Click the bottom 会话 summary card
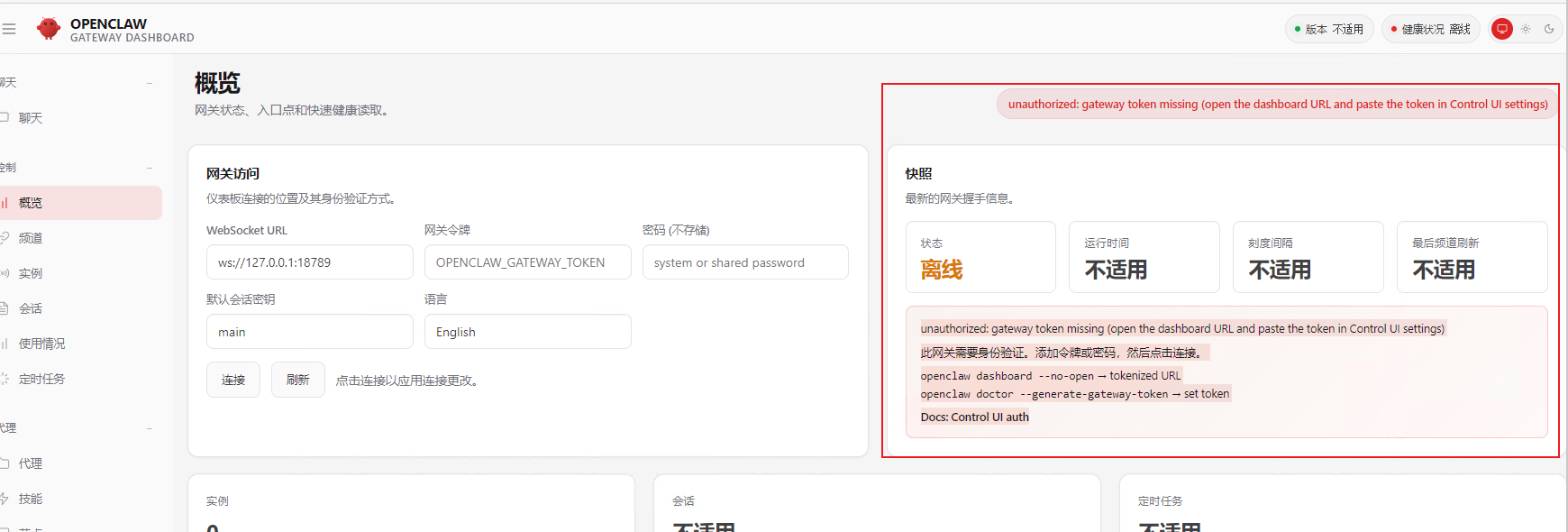 click(877, 504)
